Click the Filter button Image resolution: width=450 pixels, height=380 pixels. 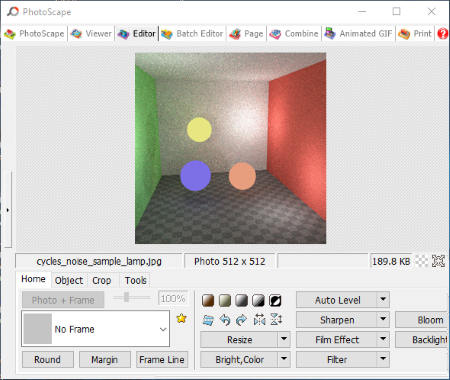point(336,360)
